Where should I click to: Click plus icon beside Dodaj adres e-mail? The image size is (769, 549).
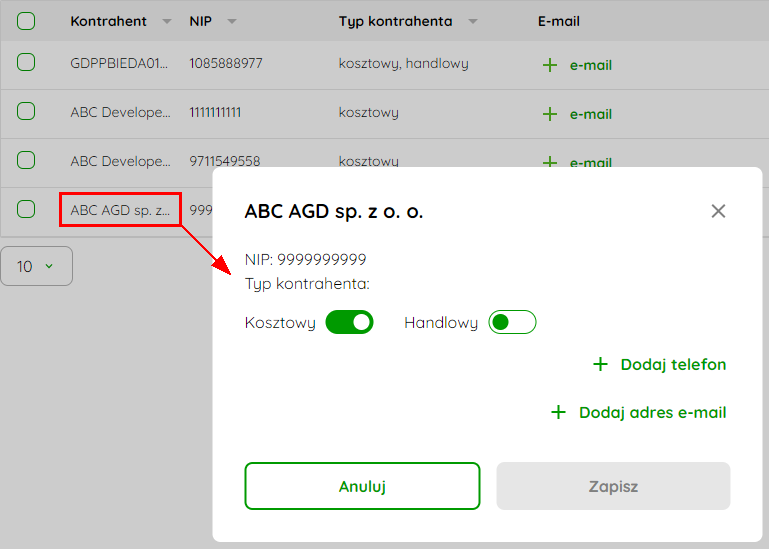(x=558, y=413)
